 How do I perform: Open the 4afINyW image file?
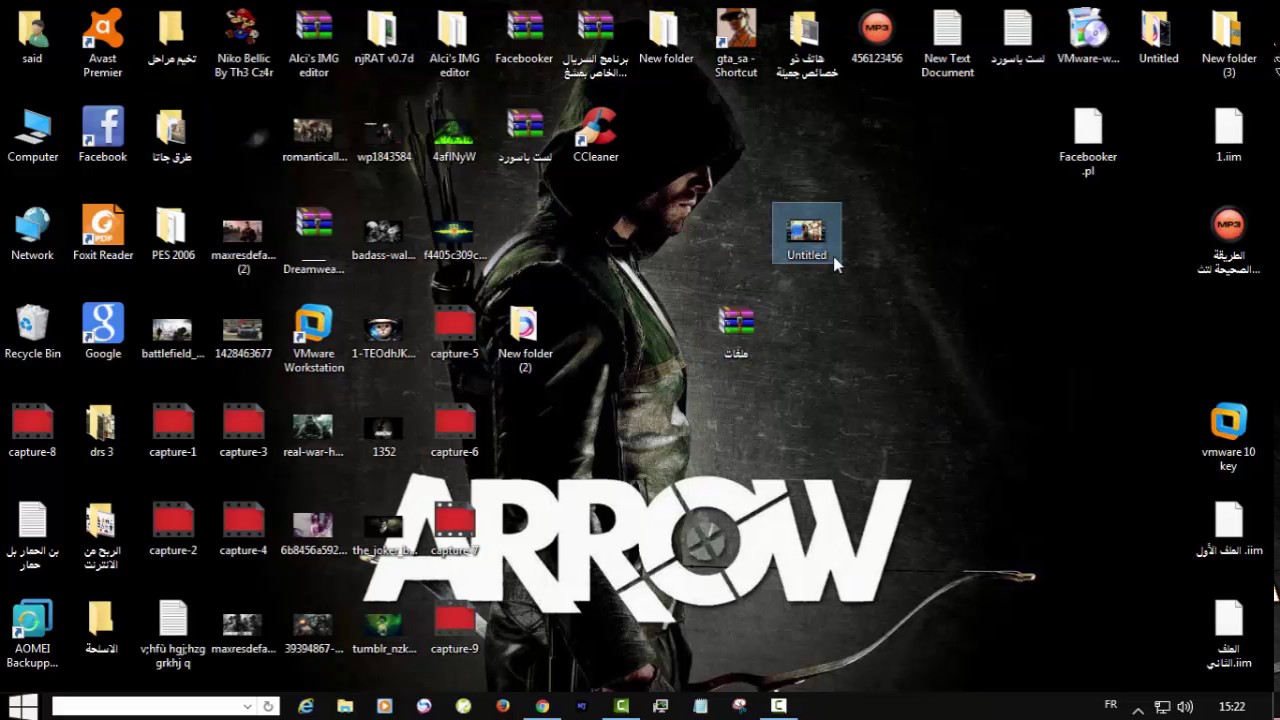click(x=454, y=140)
